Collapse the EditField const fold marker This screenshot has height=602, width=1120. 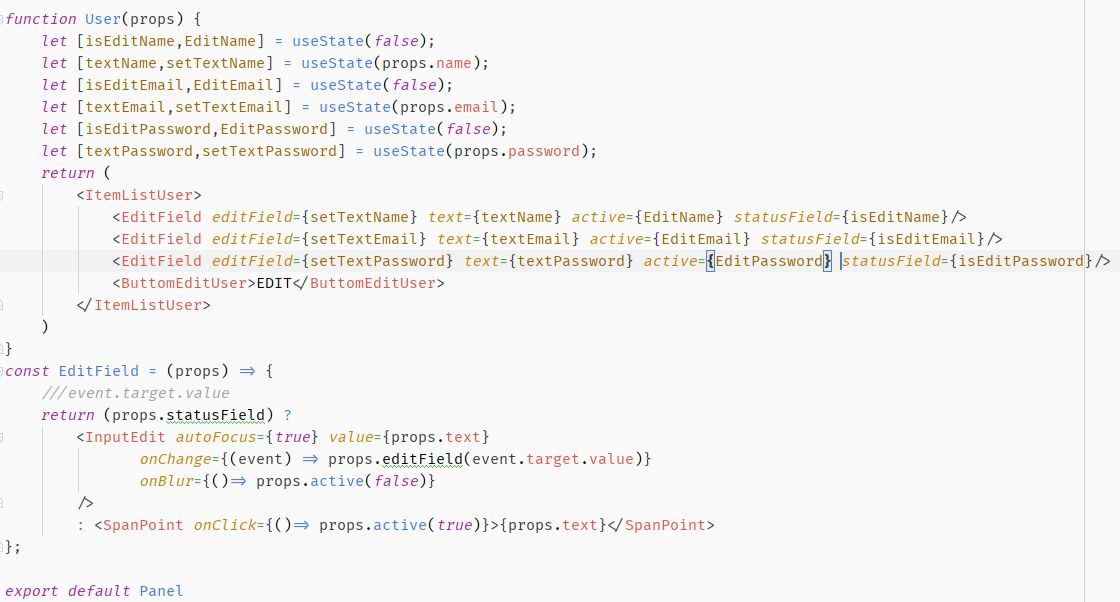(2, 371)
